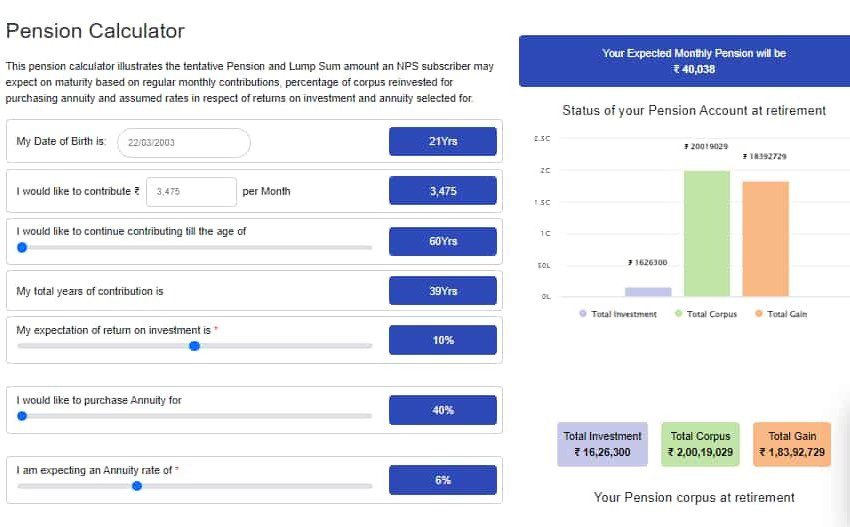The image size is (850, 527).
Task: Click the monthly contribution amount field
Action: (x=191, y=191)
